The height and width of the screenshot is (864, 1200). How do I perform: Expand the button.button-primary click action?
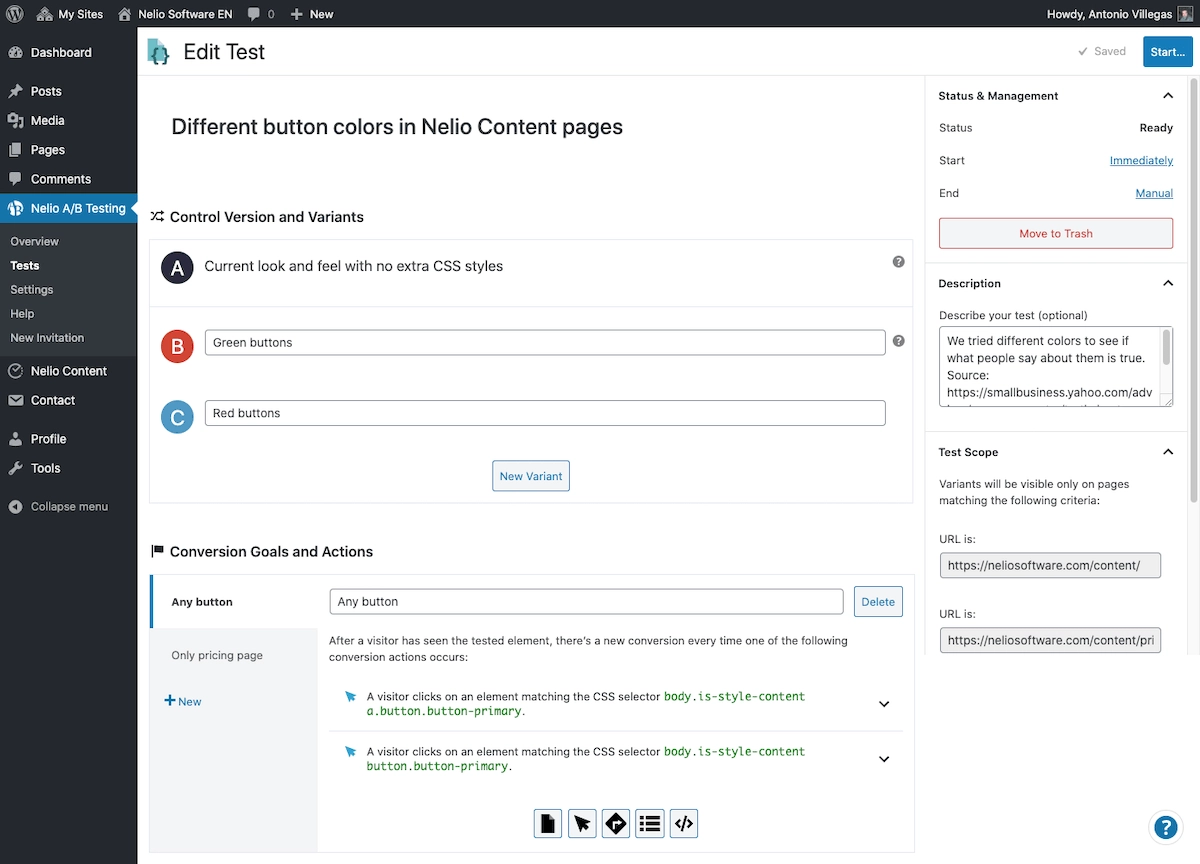pyautogui.click(x=884, y=759)
